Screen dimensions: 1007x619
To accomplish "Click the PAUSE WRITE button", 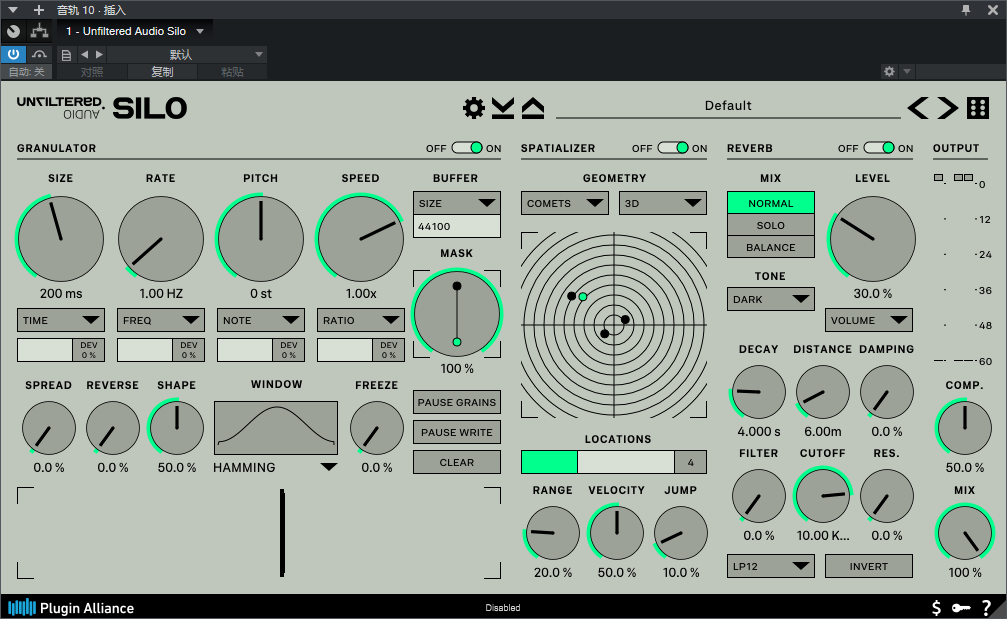I will click(457, 432).
